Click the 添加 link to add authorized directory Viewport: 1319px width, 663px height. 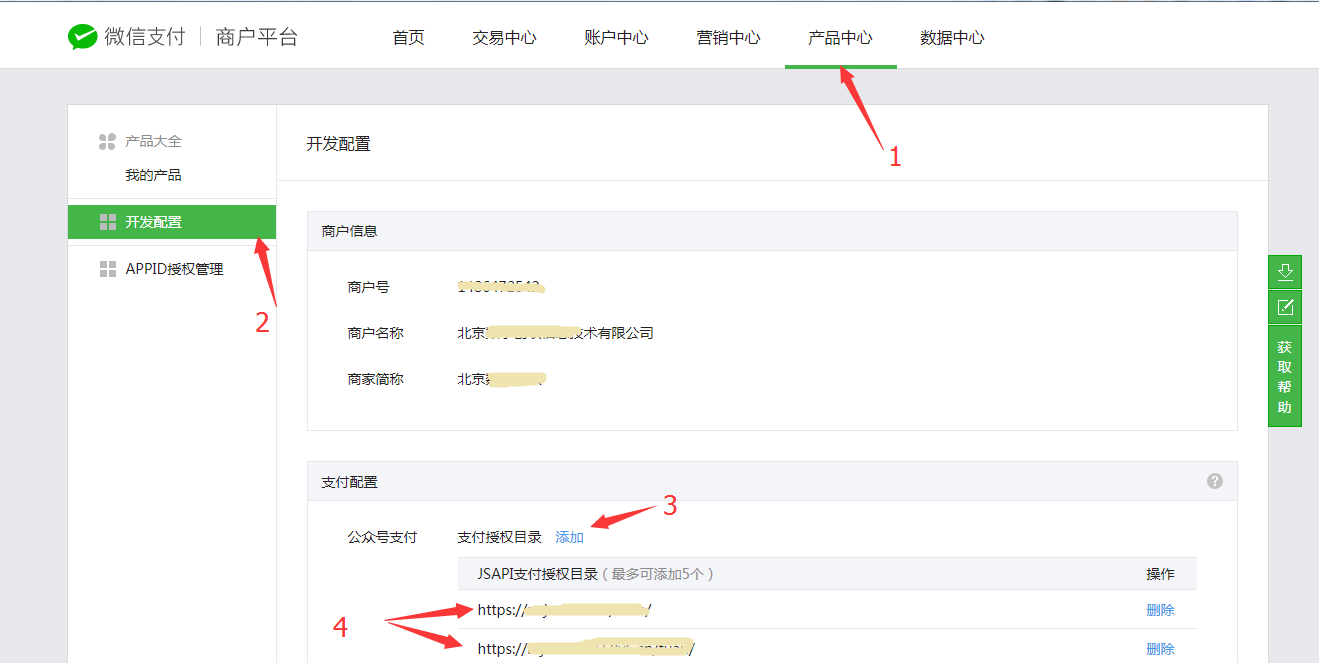pos(567,537)
